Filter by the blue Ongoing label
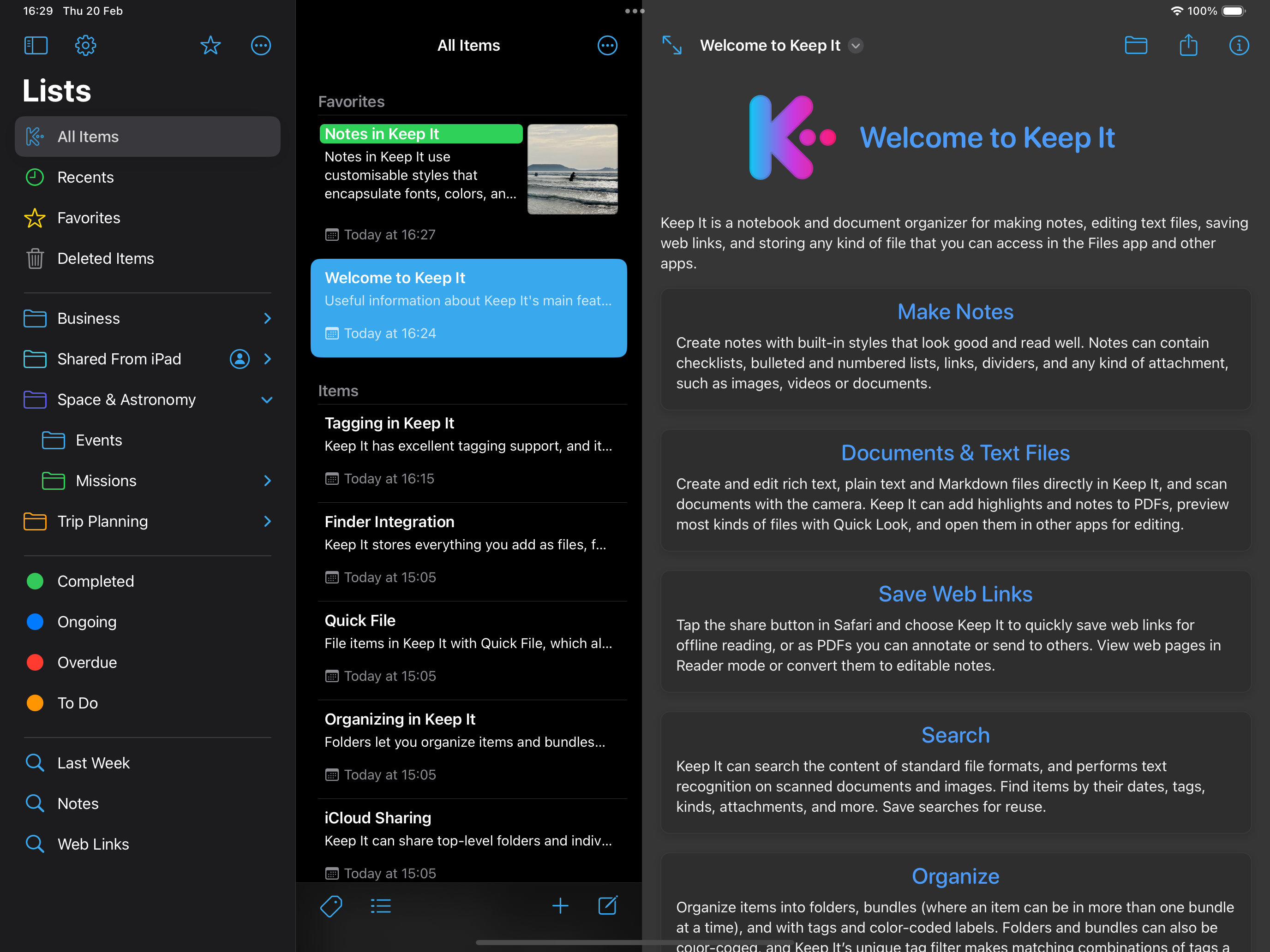 point(148,622)
